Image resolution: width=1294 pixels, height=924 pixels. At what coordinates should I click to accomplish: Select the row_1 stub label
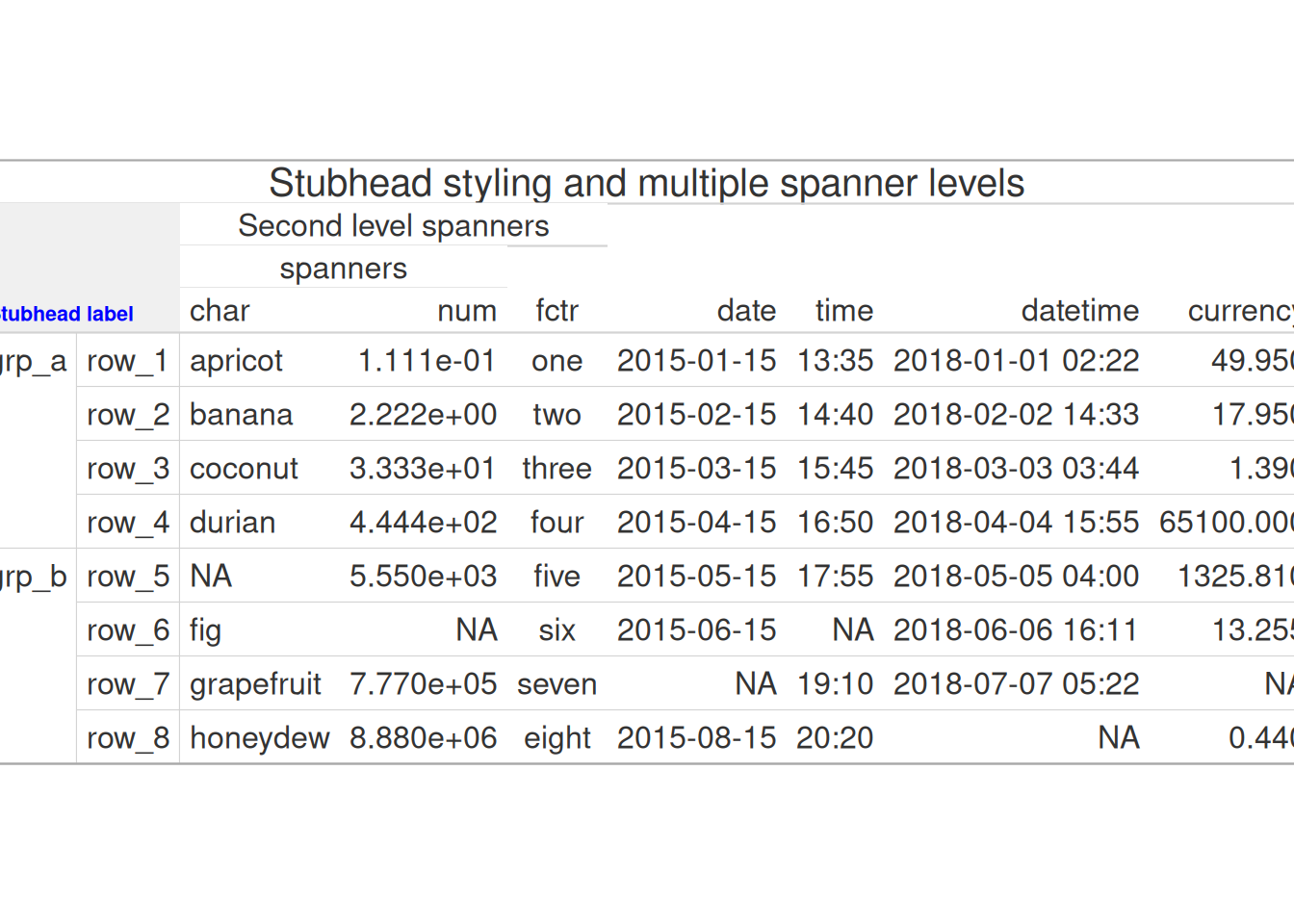[128, 361]
